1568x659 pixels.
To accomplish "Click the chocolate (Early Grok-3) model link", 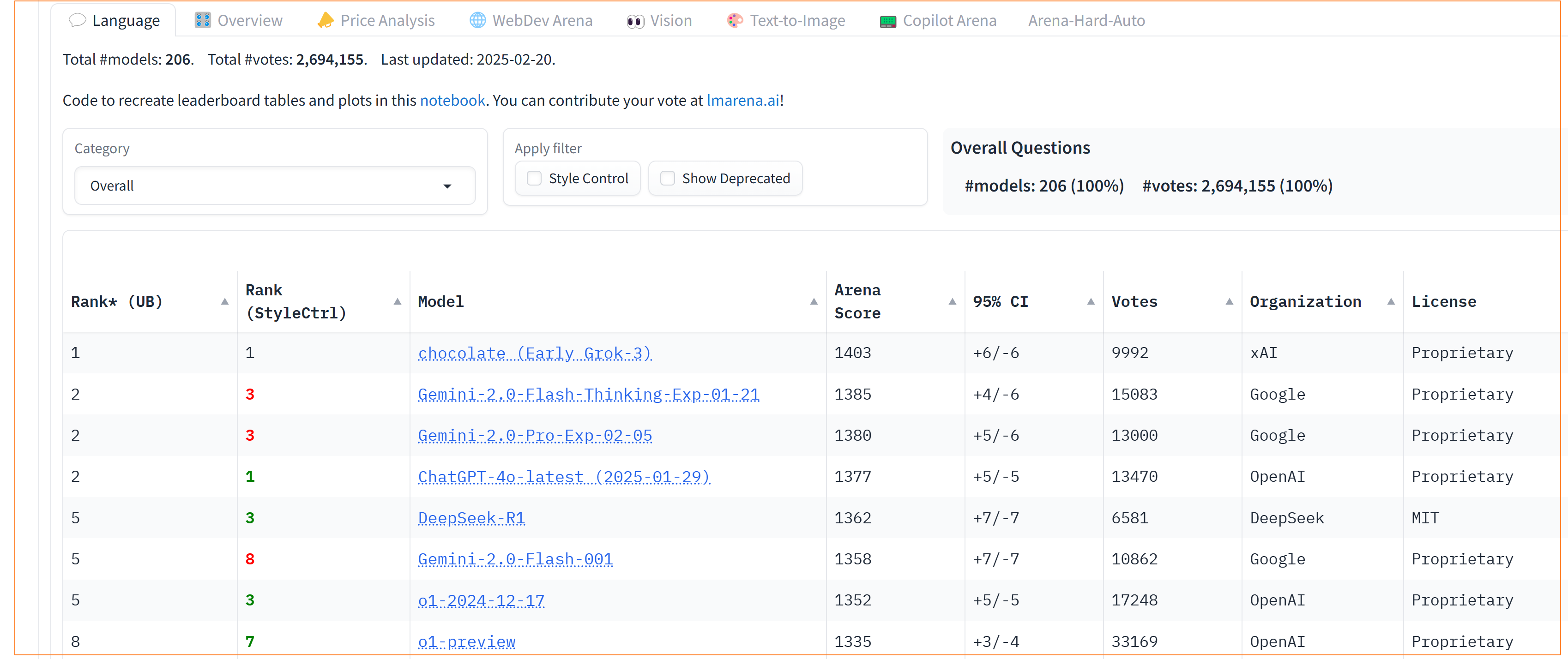I will coord(534,353).
